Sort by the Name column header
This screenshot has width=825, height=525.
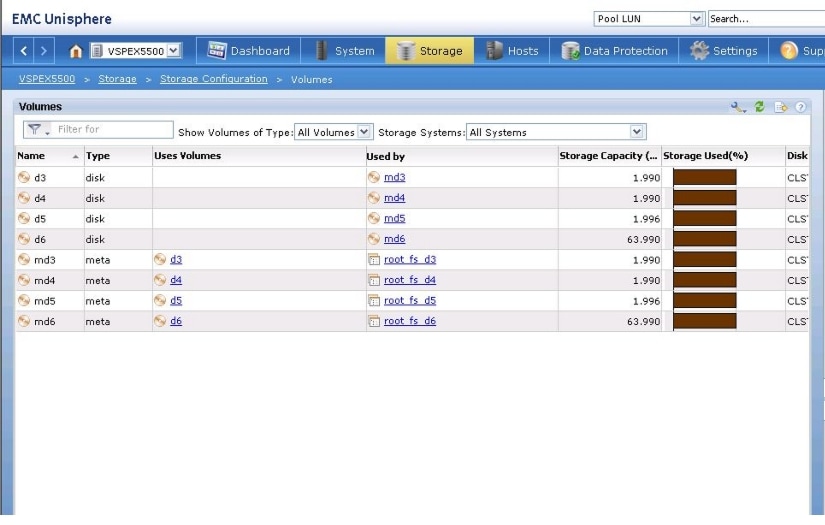pos(49,156)
